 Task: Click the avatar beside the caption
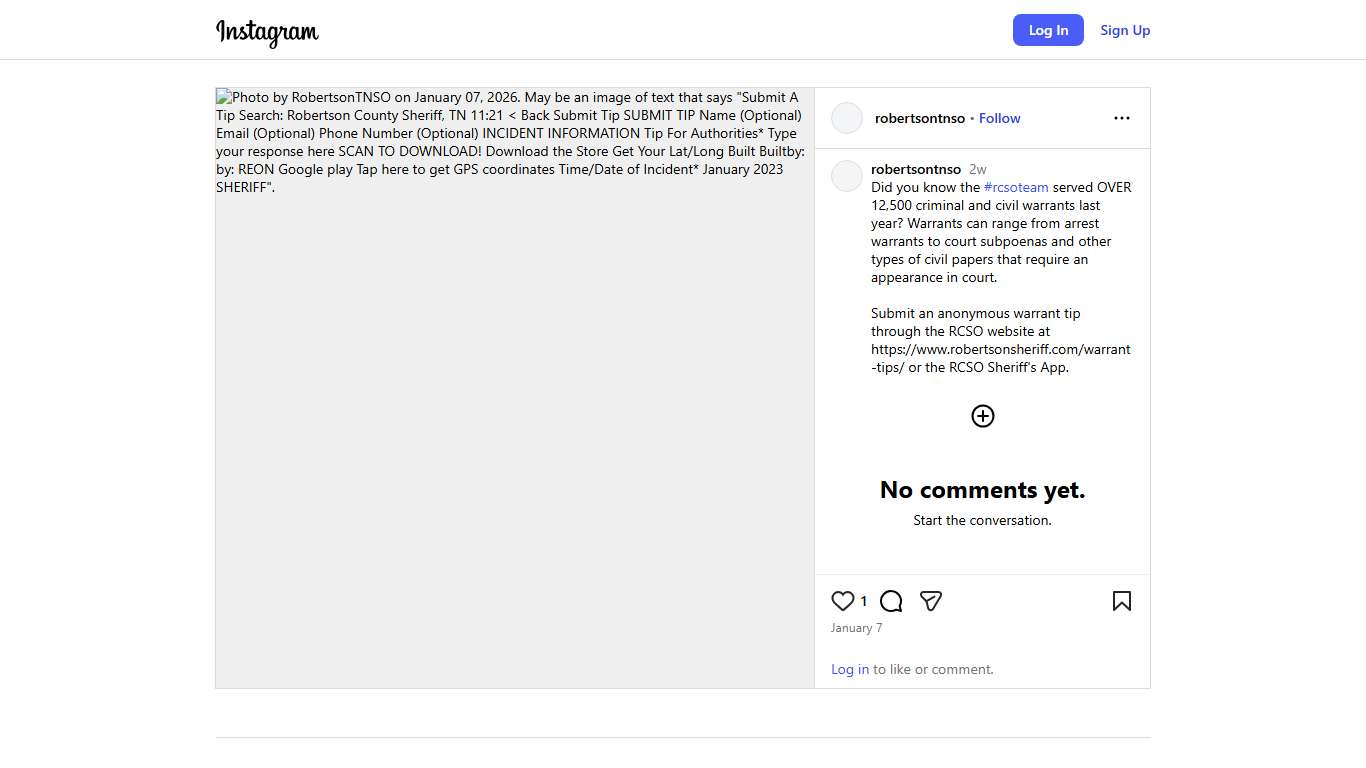[847, 176]
